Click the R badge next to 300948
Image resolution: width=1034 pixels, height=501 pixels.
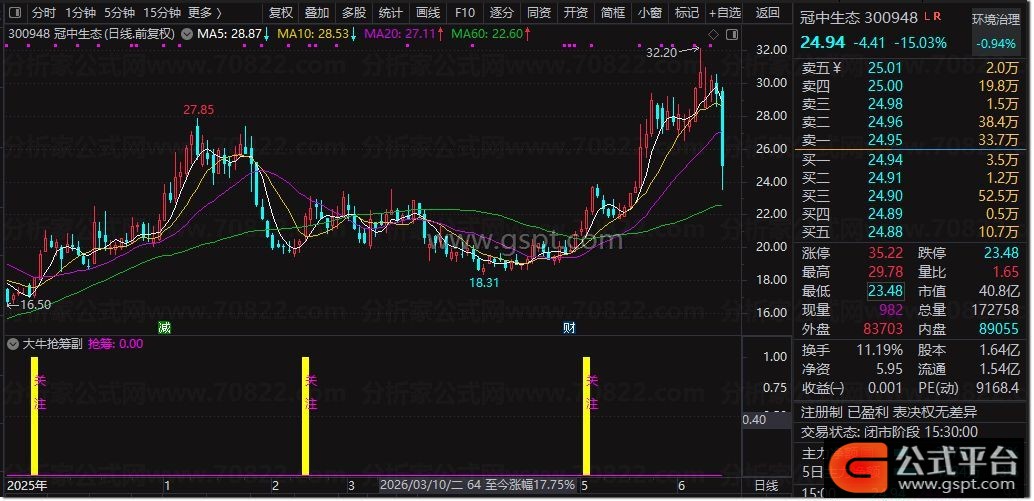coord(937,16)
